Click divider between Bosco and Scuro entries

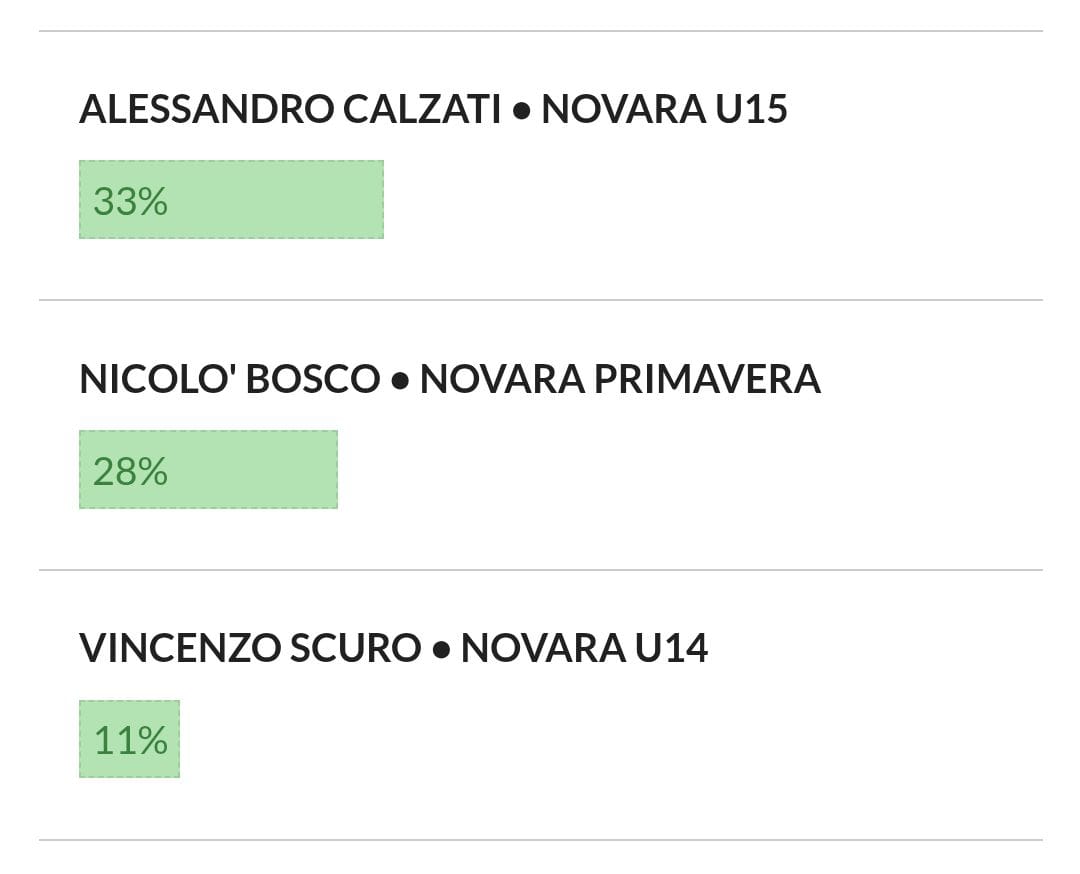pos(540,570)
